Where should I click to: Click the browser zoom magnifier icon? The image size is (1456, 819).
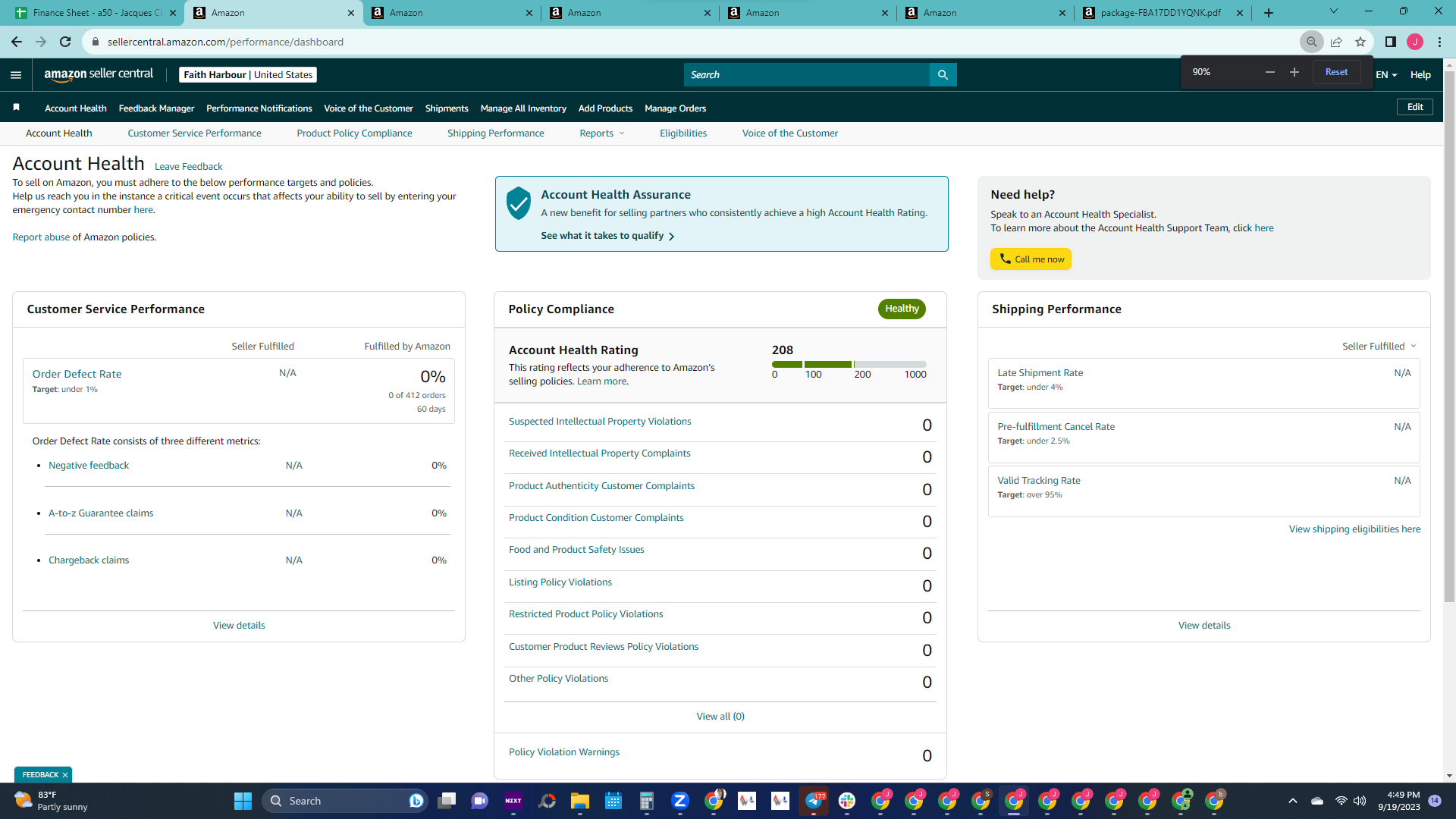click(x=1311, y=42)
